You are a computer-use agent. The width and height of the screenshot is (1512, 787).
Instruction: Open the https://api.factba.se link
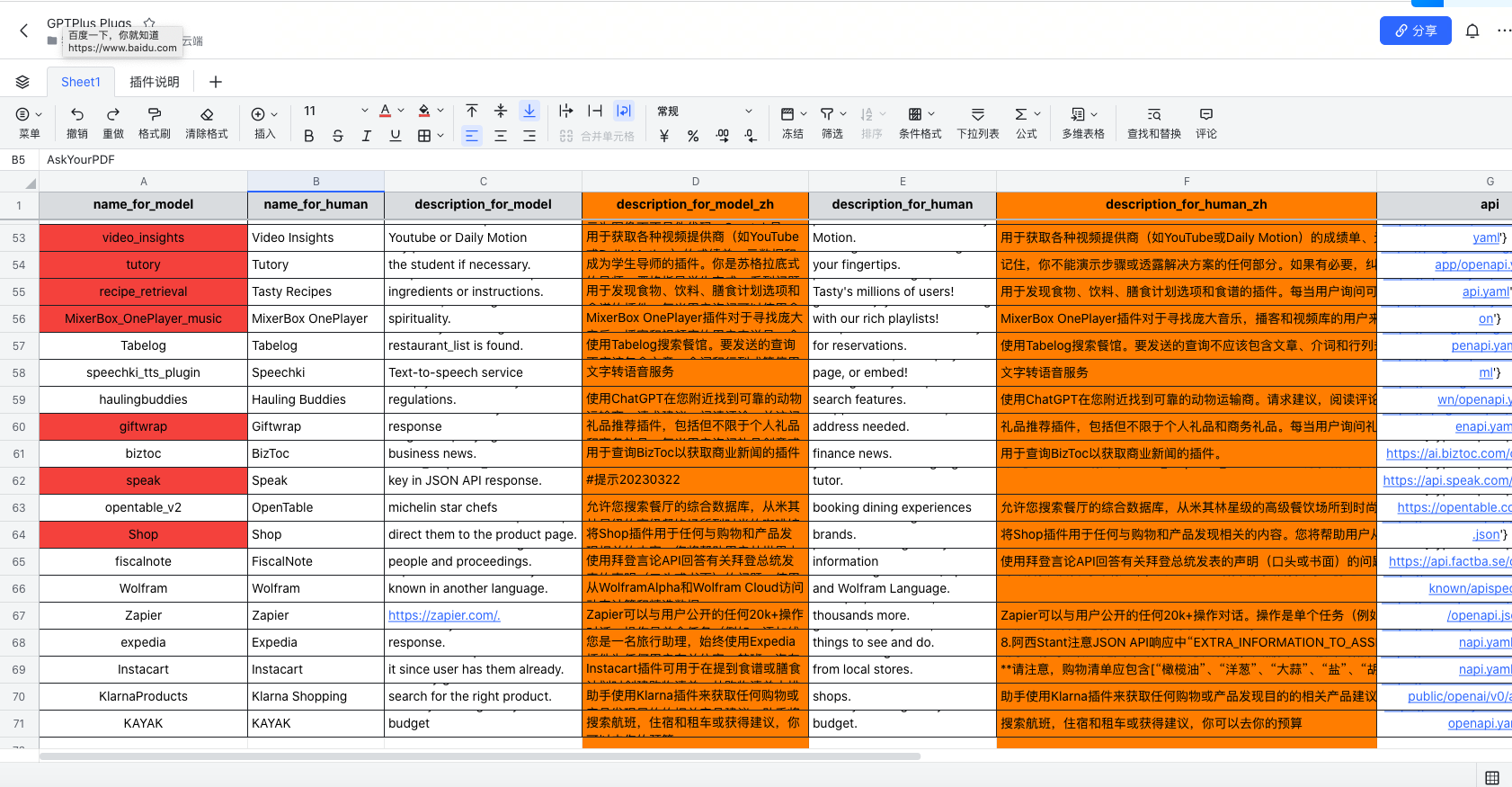(1450, 561)
